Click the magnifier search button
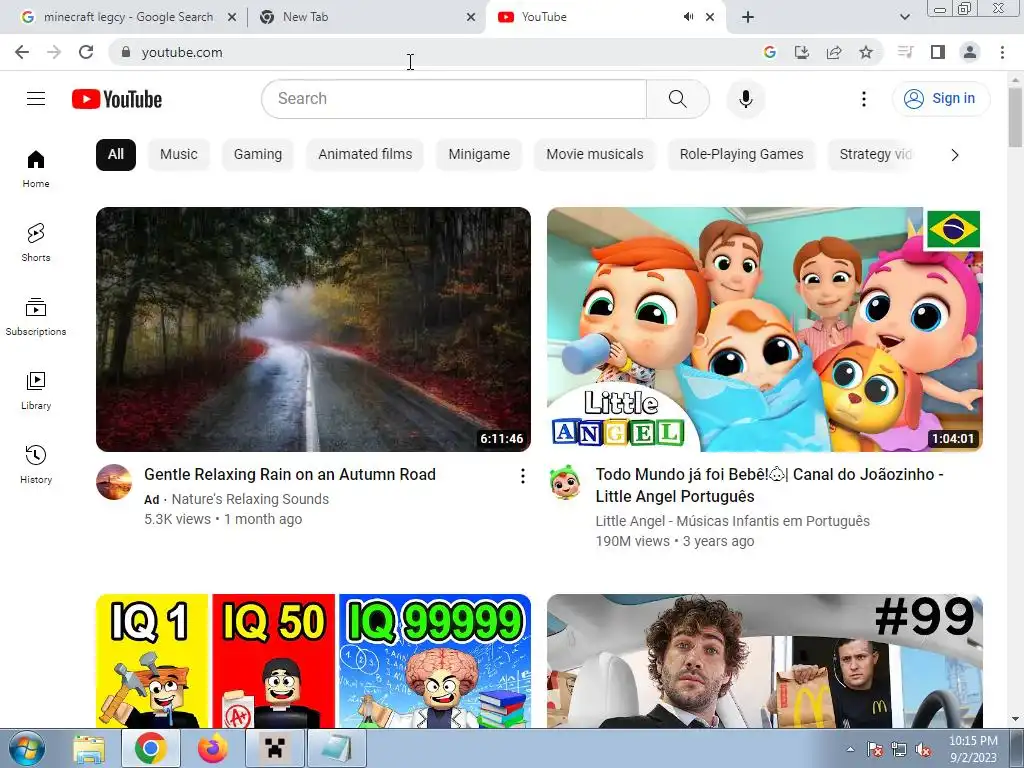 (678, 99)
